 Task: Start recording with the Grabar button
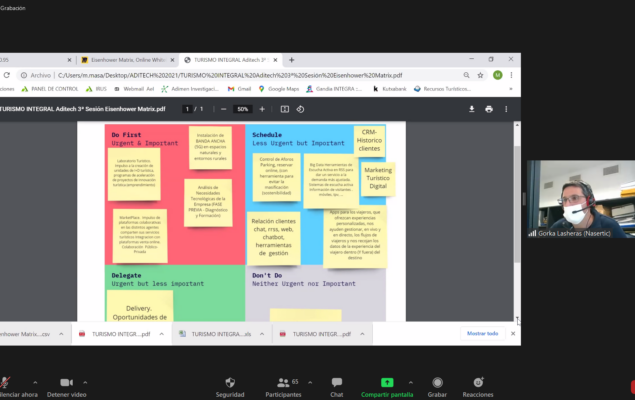click(x=437, y=383)
